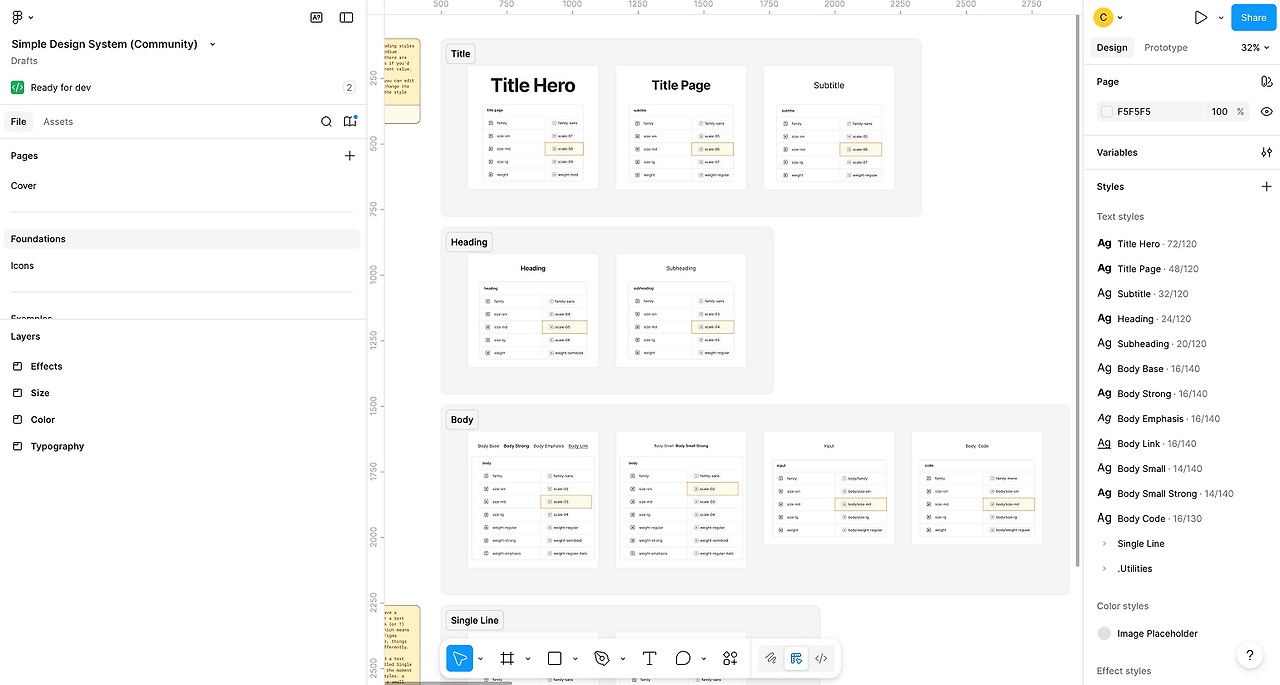Switch to Draw mode icon
The image size is (1280, 685).
click(770, 658)
